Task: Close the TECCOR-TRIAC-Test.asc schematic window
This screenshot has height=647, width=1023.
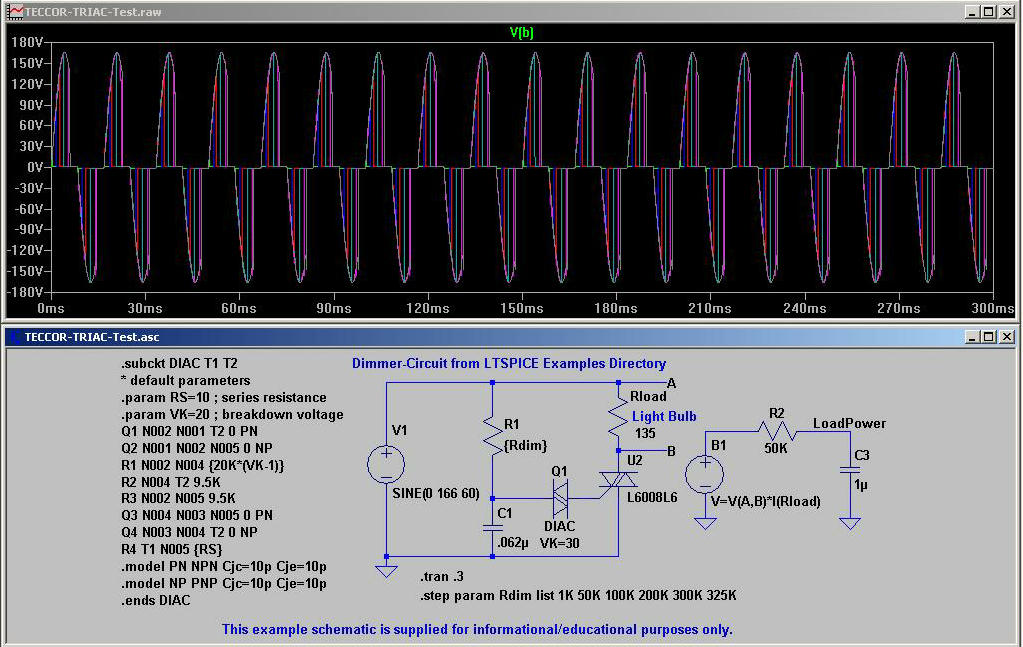Action: click(1007, 337)
